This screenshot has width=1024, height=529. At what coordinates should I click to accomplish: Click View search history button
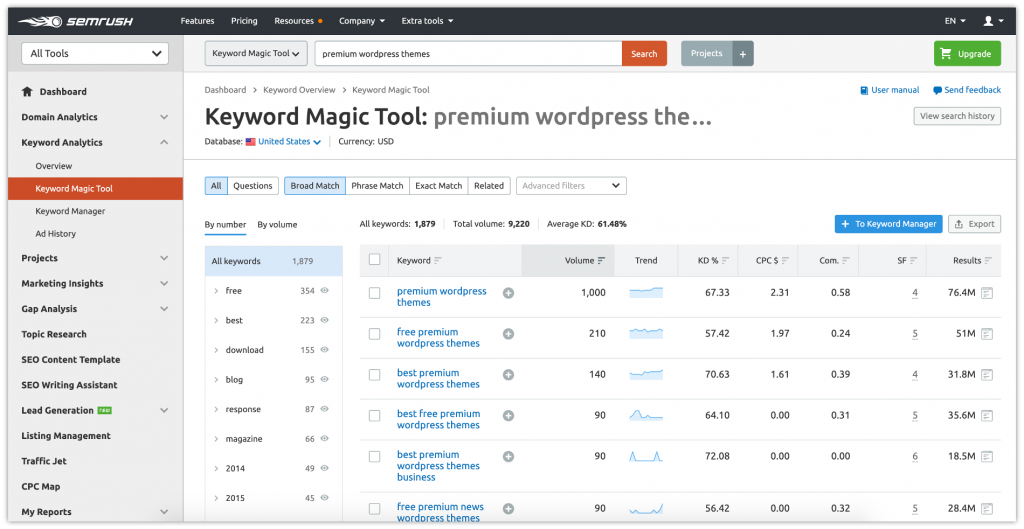point(957,116)
